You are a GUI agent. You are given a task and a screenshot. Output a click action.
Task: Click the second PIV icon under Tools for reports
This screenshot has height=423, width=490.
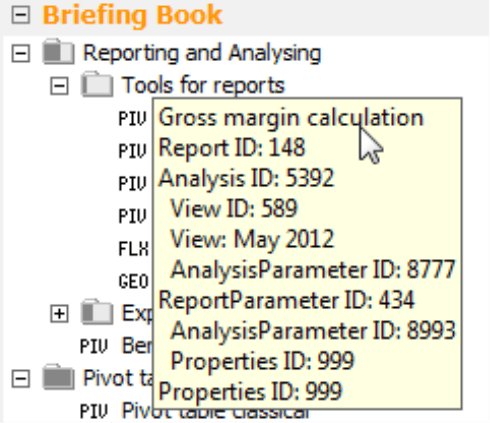132,151
